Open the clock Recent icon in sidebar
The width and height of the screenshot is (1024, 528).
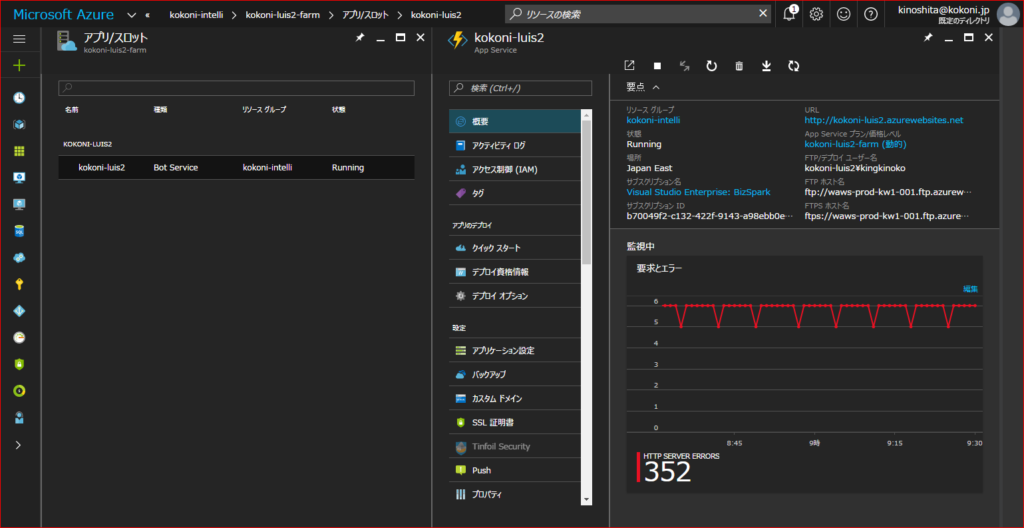(x=19, y=97)
